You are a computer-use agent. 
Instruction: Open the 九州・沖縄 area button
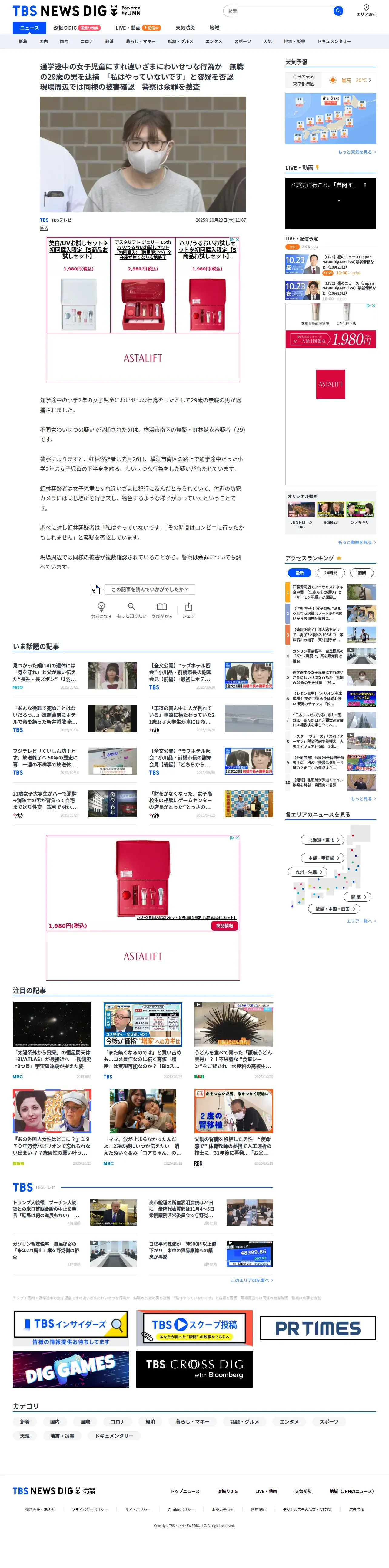tap(308, 872)
